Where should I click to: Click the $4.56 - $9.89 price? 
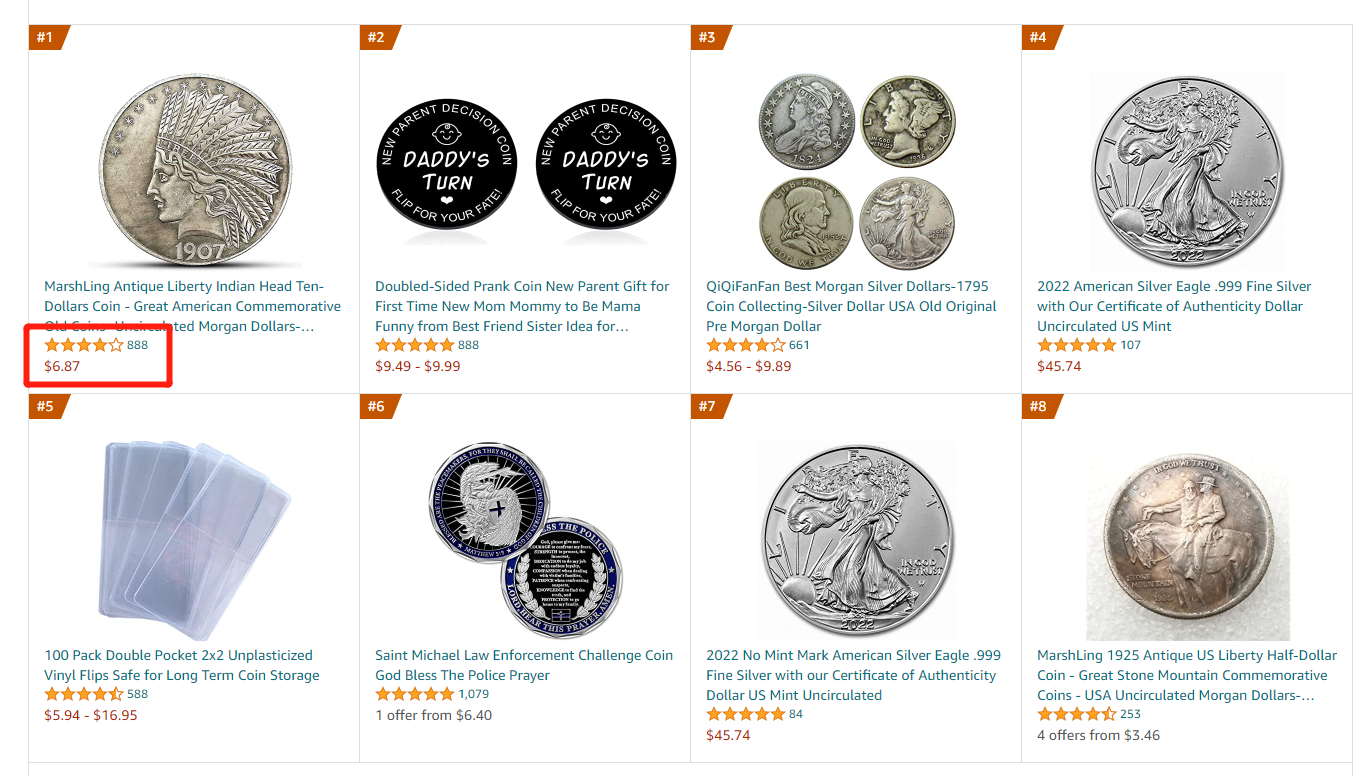(748, 366)
